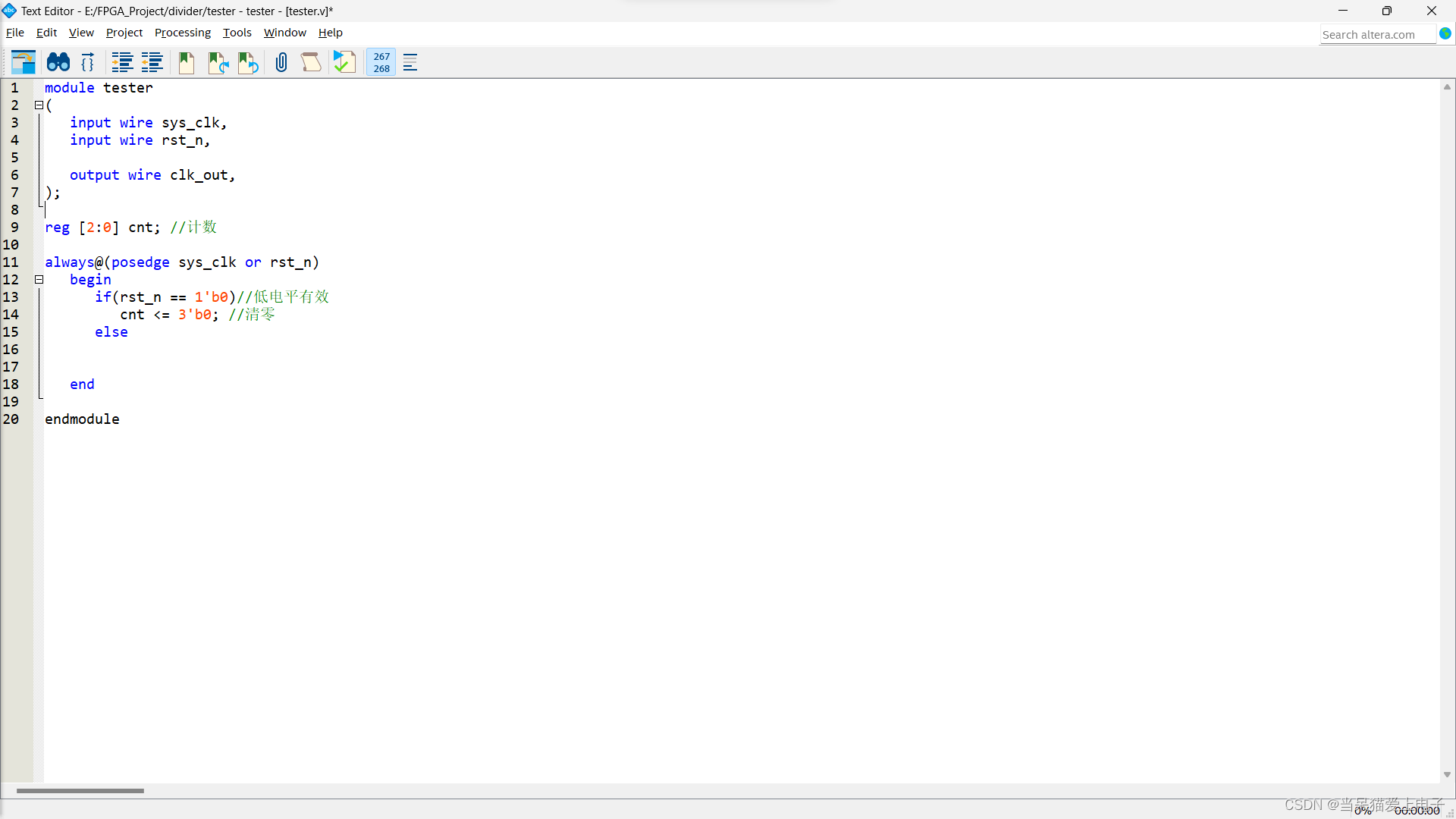Open the Project menu
This screenshot has width=1456, height=819.
tap(124, 33)
